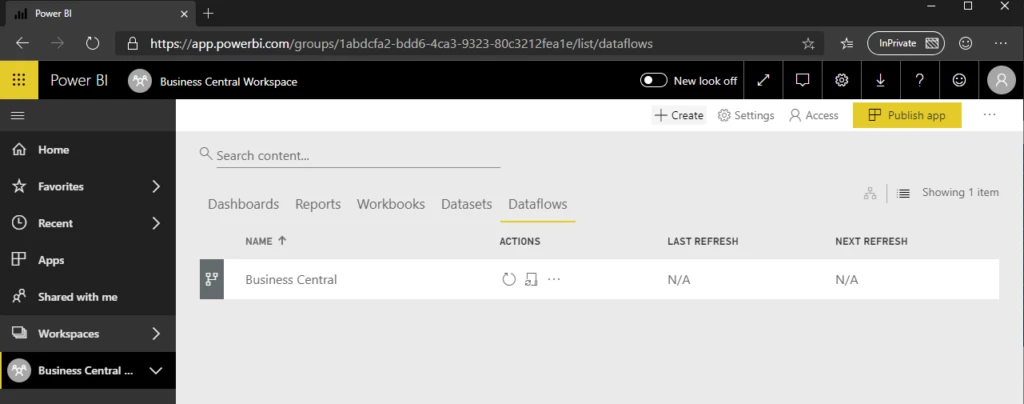Collapse the navigation pane hamburger menu
1024x404 pixels.
[18, 116]
